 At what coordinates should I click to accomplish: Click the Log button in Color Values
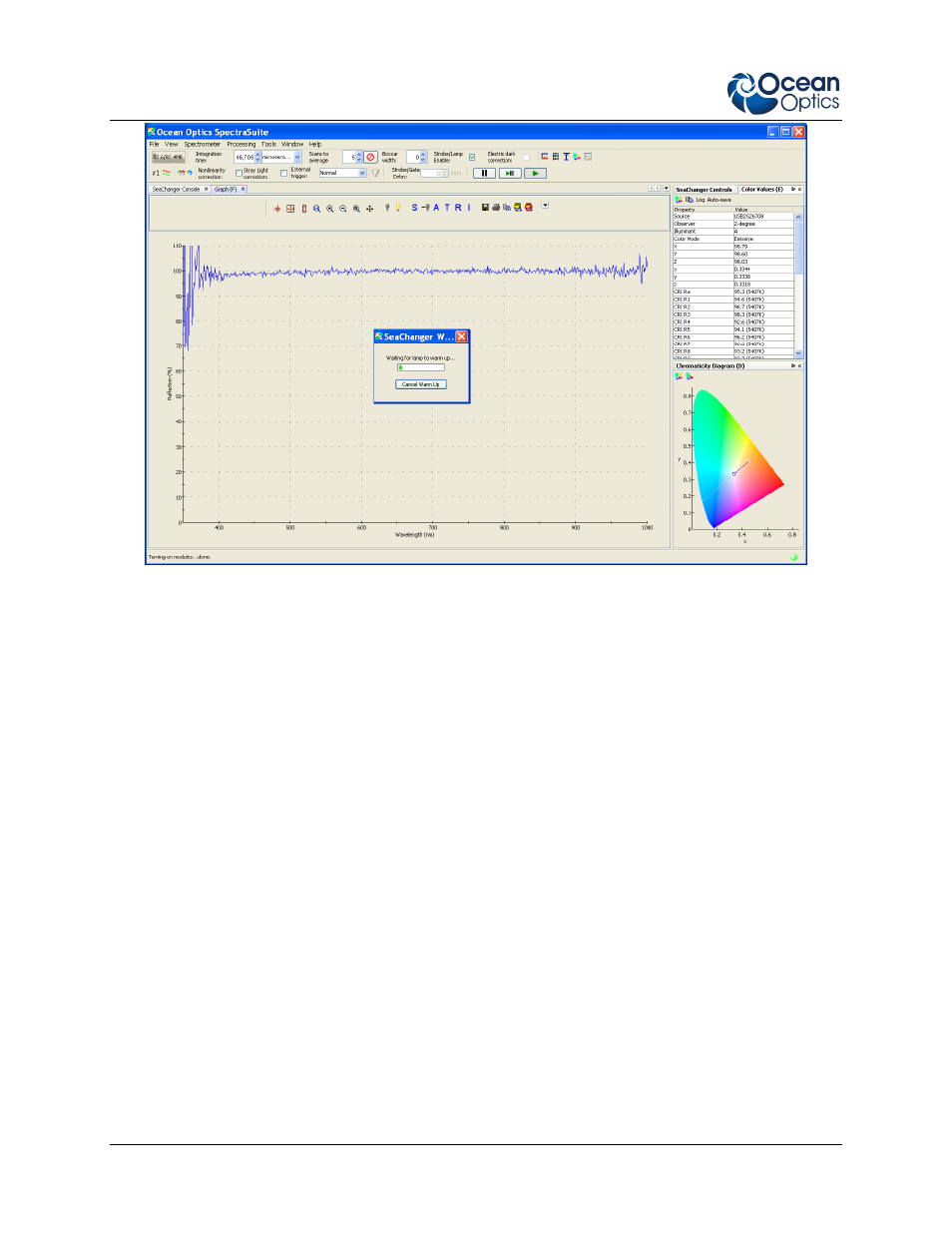tap(701, 200)
